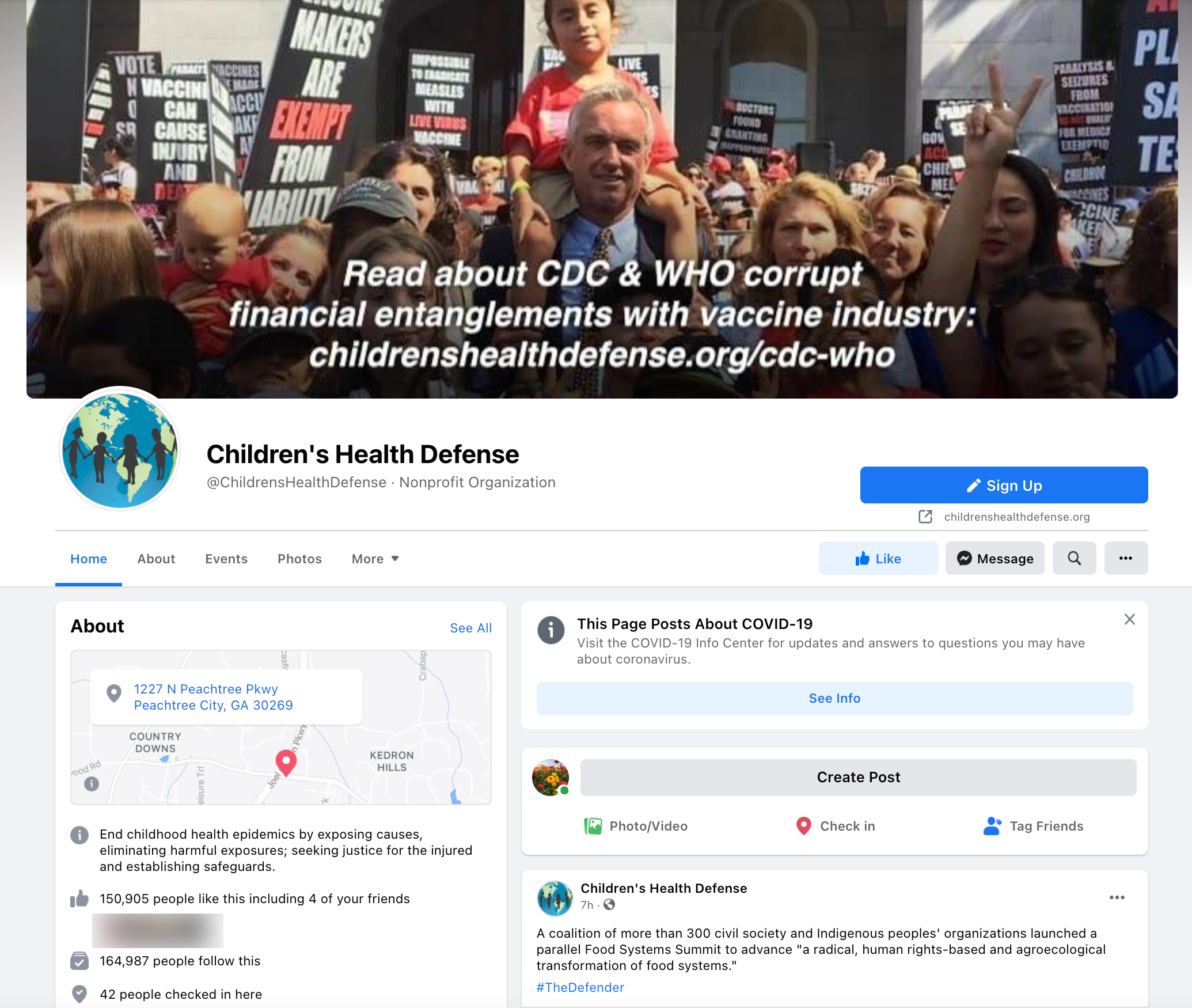1192x1008 pixels.
Task: Switch to the About tab
Action: 156,559
